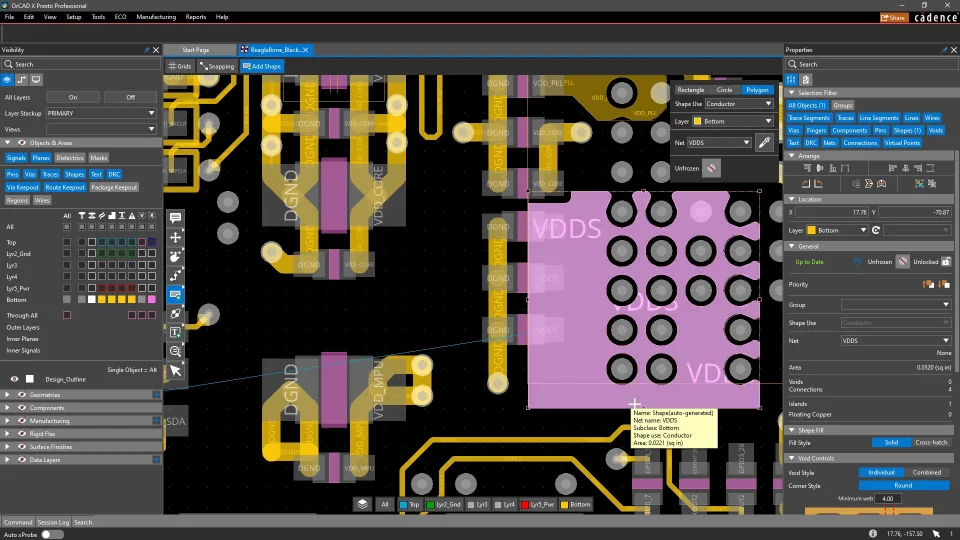
Task: Click the rotate counterclockwise icon in Arrange
Action: (x=806, y=184)
